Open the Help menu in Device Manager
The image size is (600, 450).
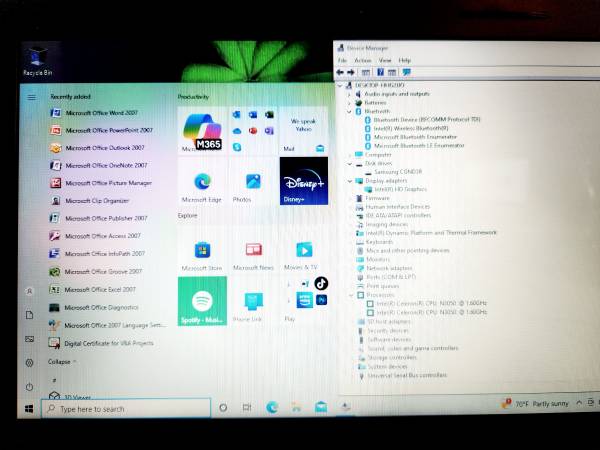coord(404,60)
